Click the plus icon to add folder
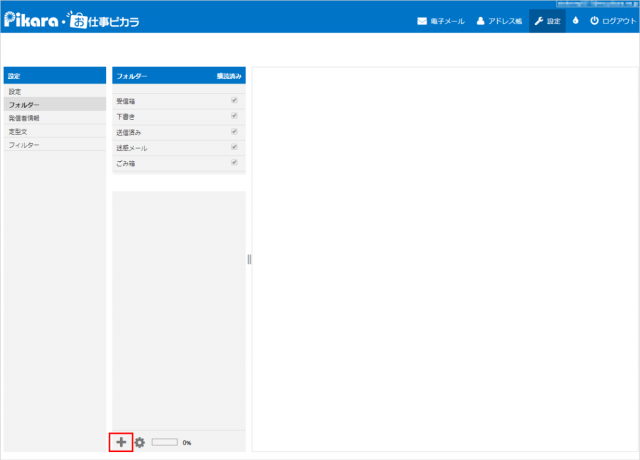Viewport: 640px width, 460px height. [x=121, y=442]
